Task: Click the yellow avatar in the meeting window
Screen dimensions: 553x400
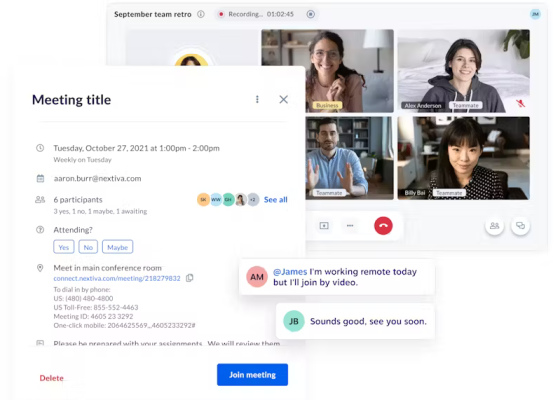Action: (x=191, y=60)
